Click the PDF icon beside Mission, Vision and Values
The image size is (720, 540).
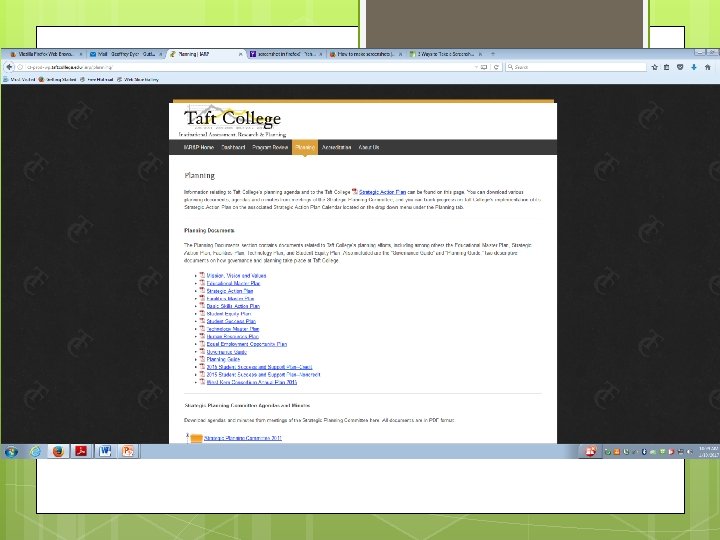coord(202,275)
